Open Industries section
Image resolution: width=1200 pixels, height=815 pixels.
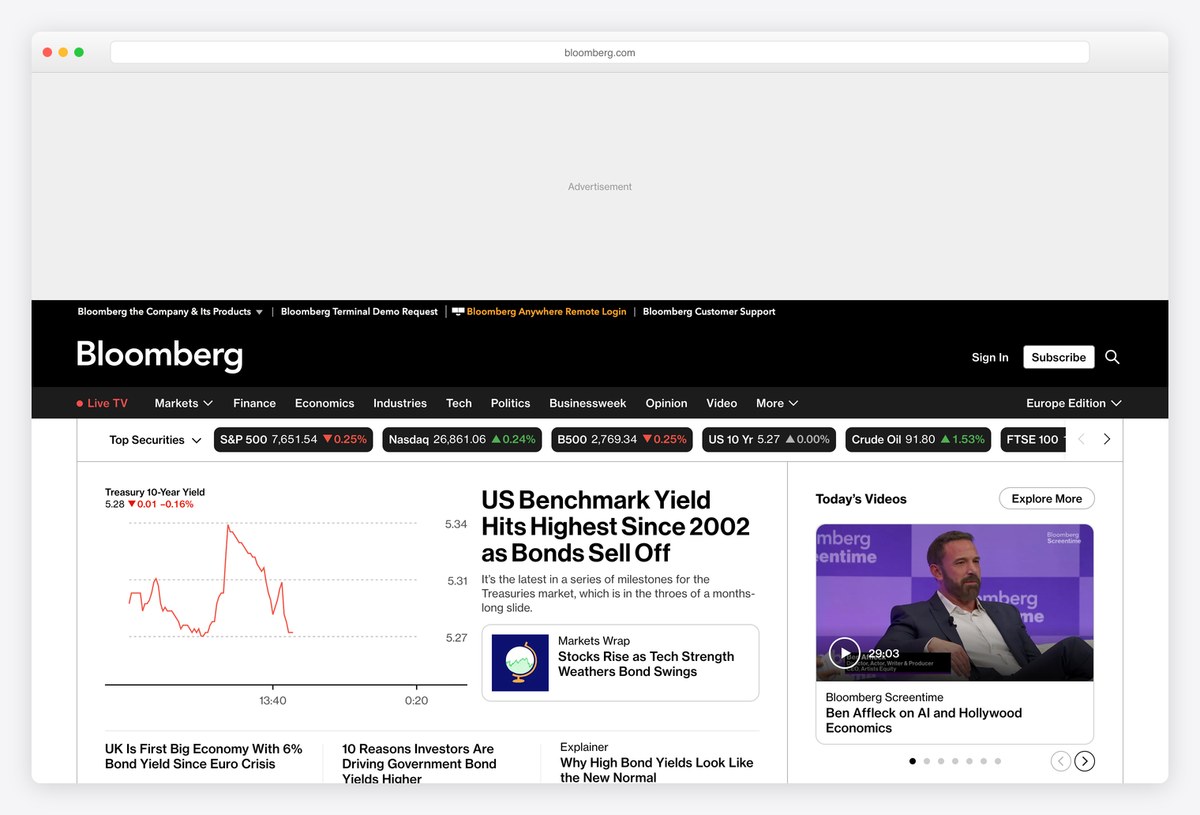coord(400,403)
